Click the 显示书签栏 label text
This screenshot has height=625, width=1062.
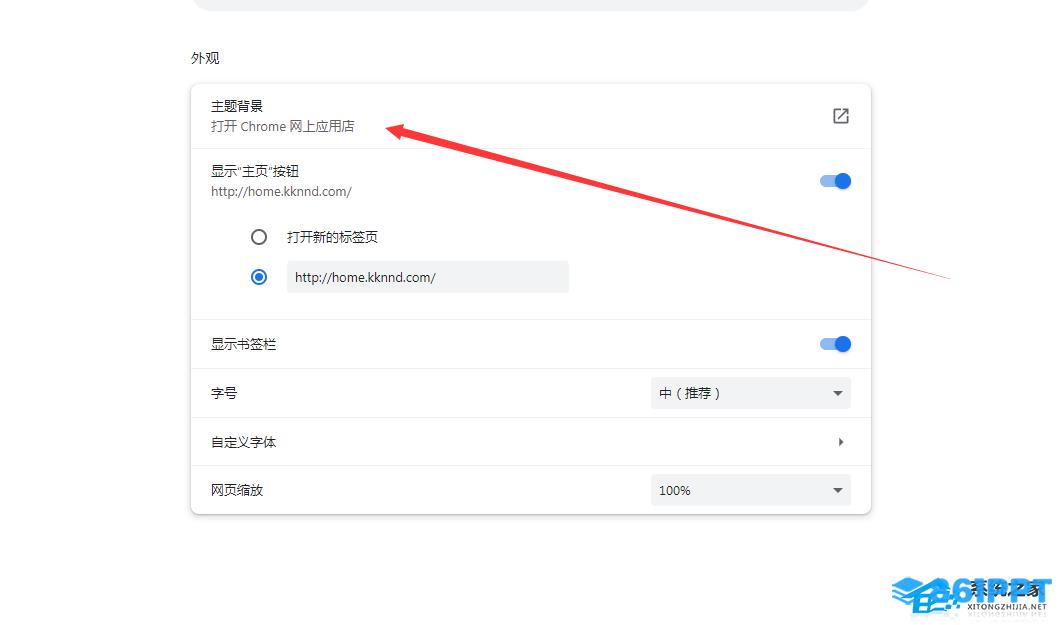pos(243,344)
